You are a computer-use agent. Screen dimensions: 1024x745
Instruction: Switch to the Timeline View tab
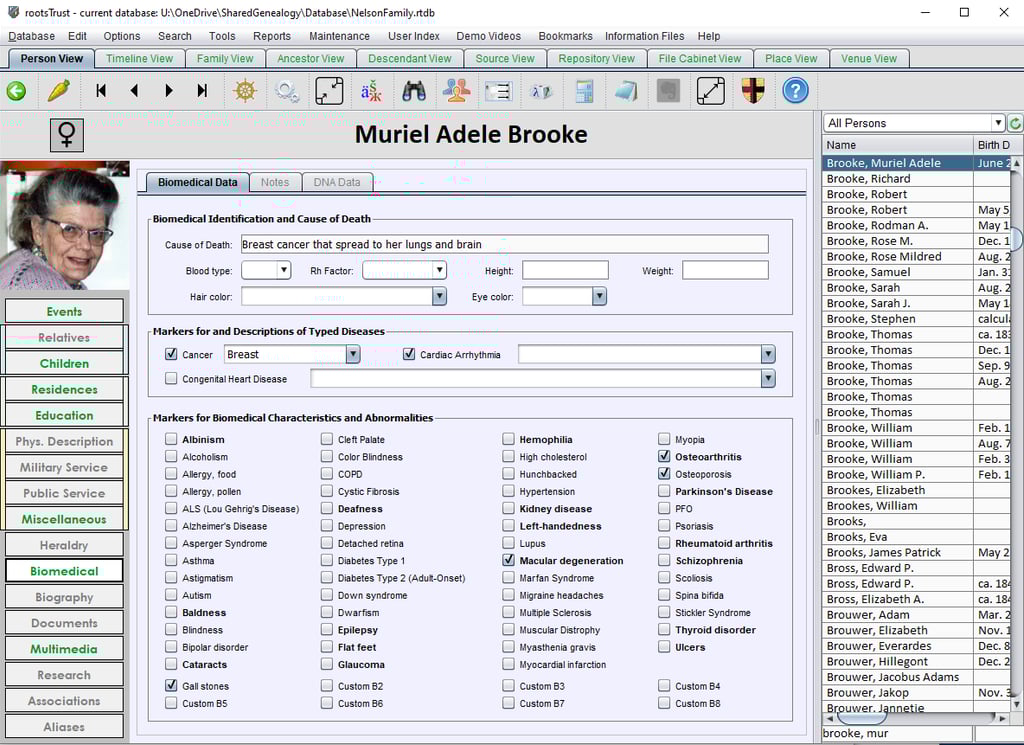coord(140,58)
